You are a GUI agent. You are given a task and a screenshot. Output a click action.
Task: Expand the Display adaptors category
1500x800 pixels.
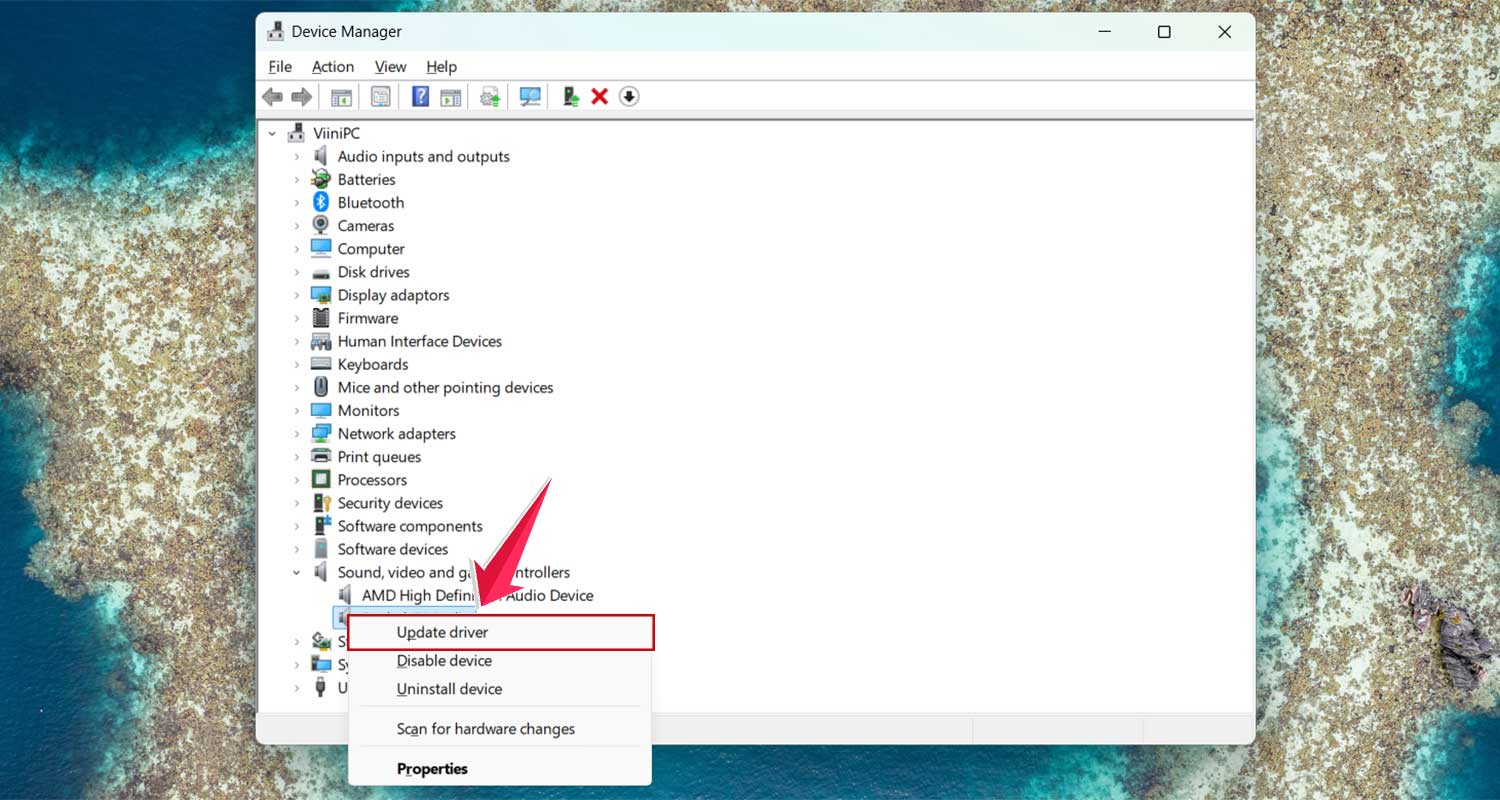click(296, 295)
